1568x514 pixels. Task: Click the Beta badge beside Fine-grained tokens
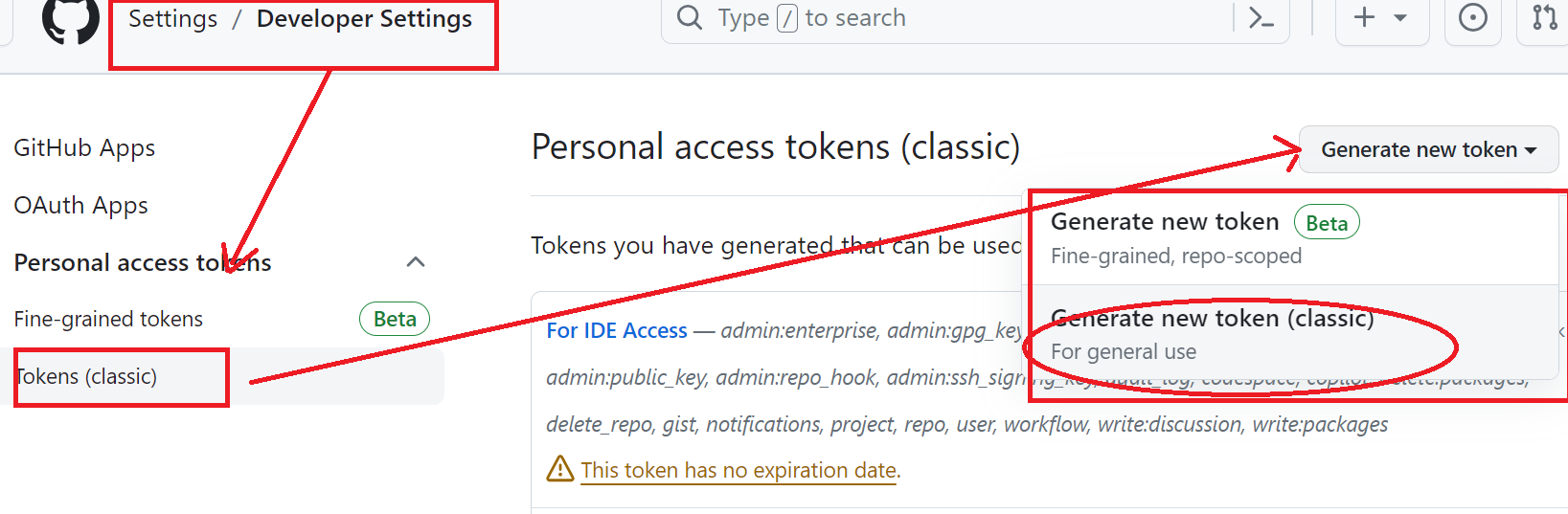tap(394, 319)
